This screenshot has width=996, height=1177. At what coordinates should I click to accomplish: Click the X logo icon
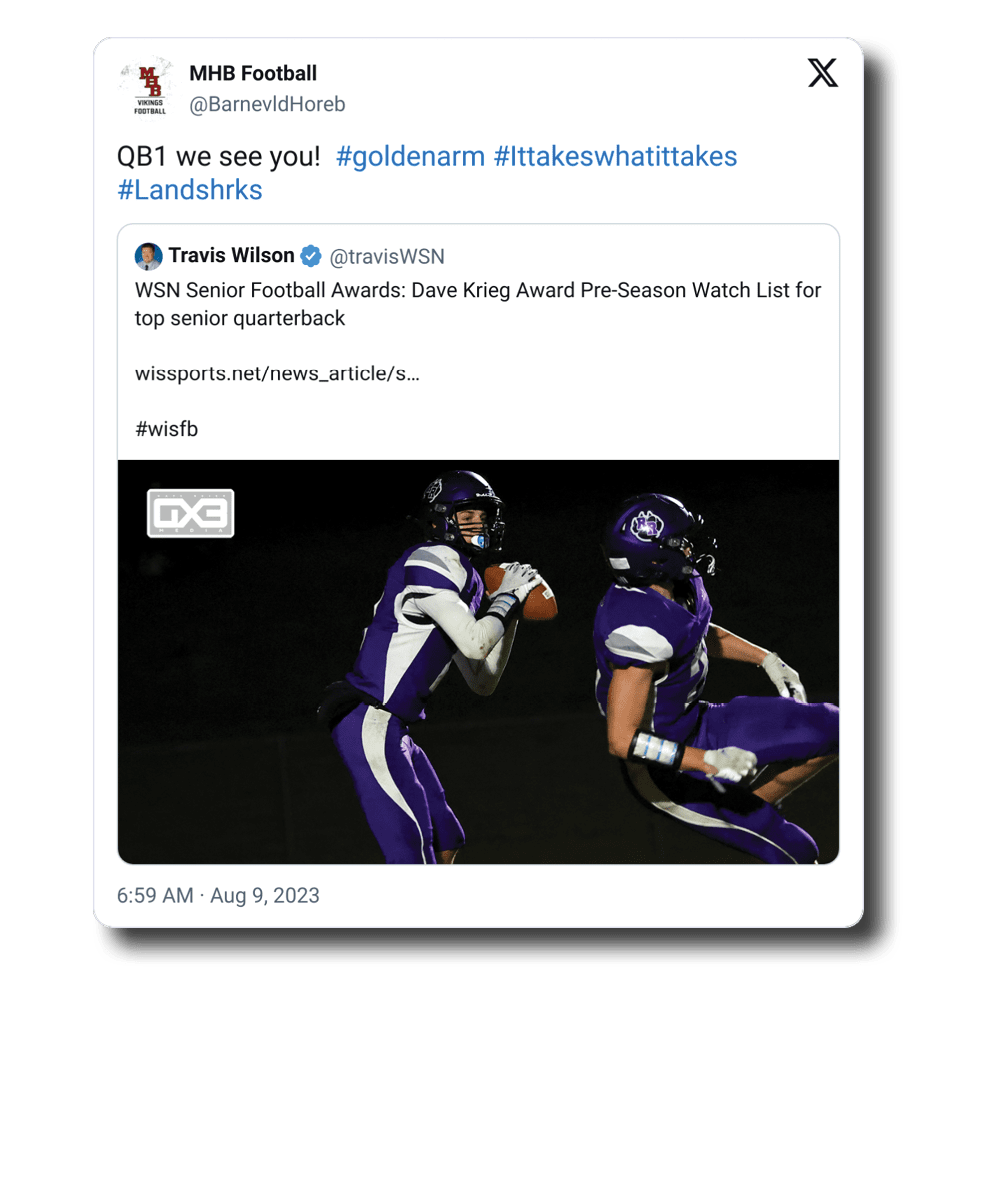pos(823,73)
